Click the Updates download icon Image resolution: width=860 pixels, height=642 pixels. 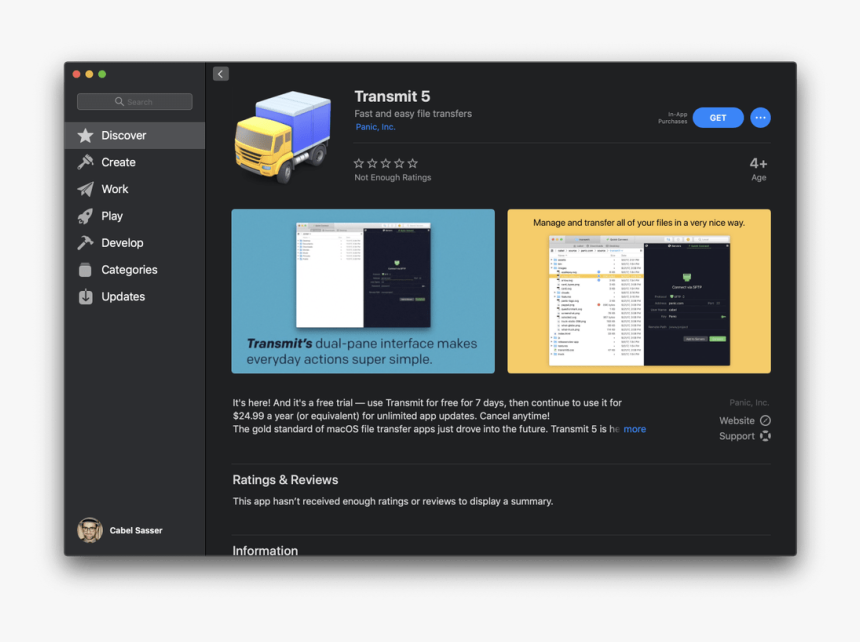tap(86, 297)
